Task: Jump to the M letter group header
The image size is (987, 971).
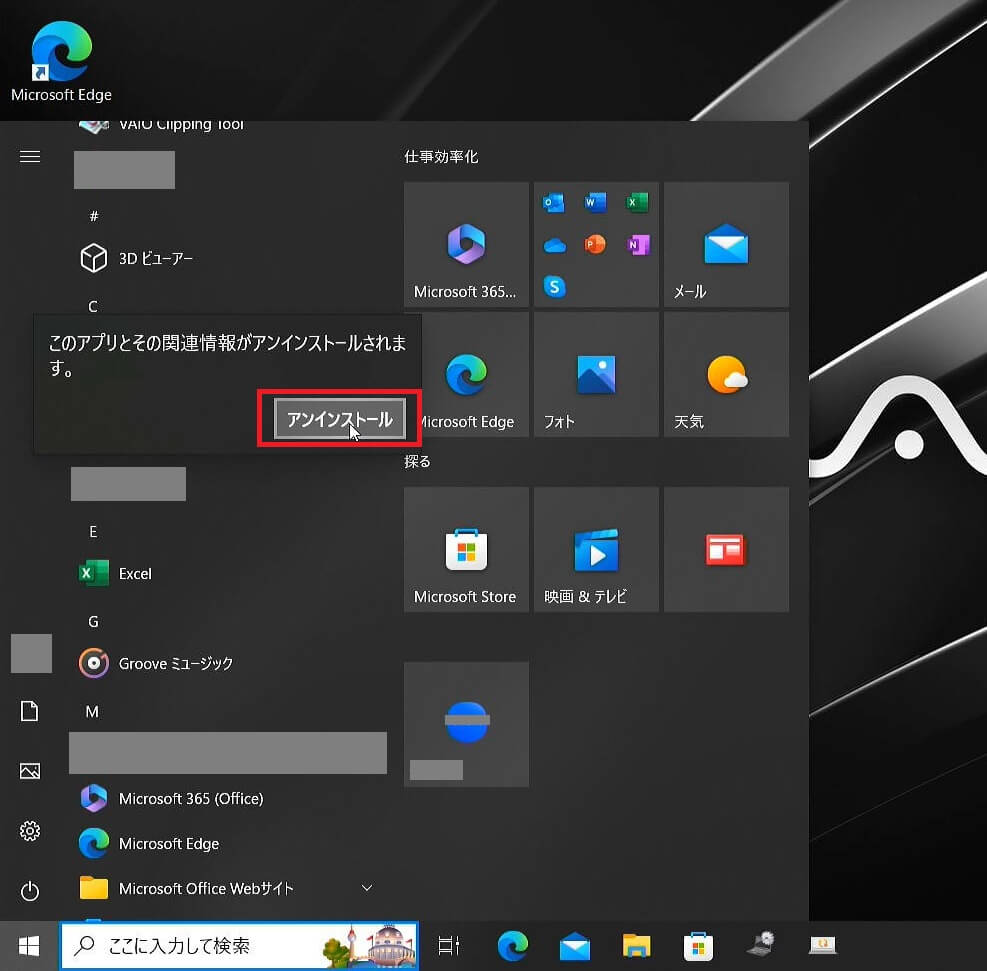Action: click(x=92, y=711)
